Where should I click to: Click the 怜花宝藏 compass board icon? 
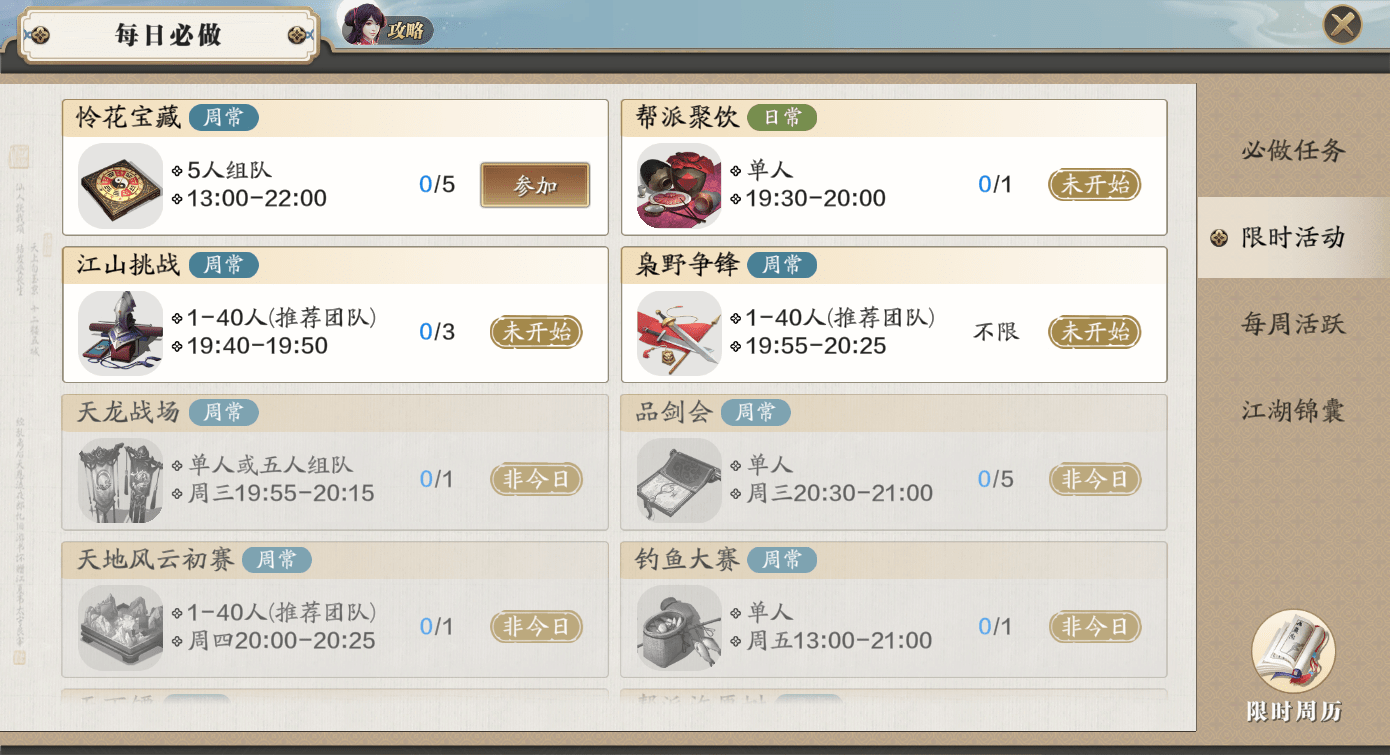pyautogui.click(x=120, y=186)
